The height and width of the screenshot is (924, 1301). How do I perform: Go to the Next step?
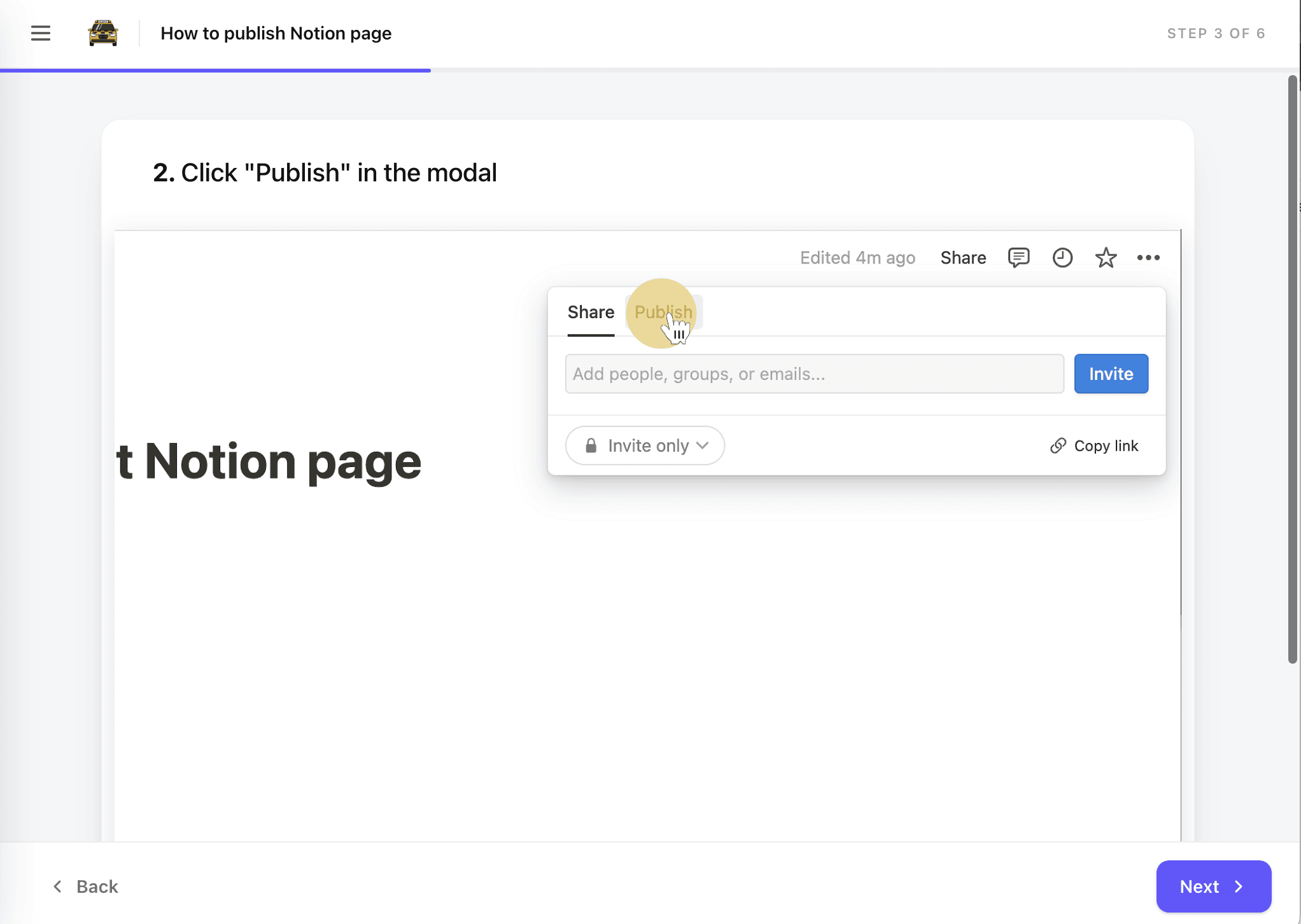pyautogui.click(x=1213, y=886)
